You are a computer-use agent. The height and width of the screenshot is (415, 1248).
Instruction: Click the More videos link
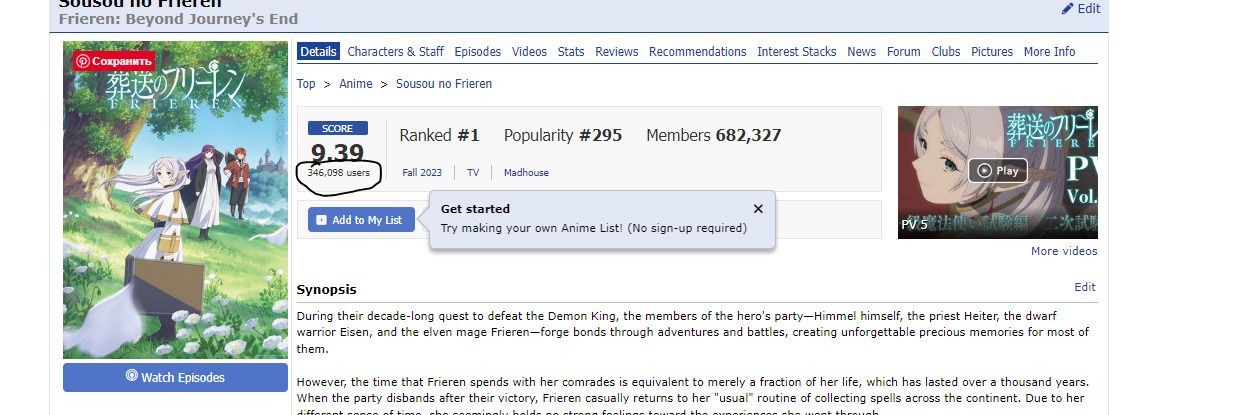(x=1064, y=251)
